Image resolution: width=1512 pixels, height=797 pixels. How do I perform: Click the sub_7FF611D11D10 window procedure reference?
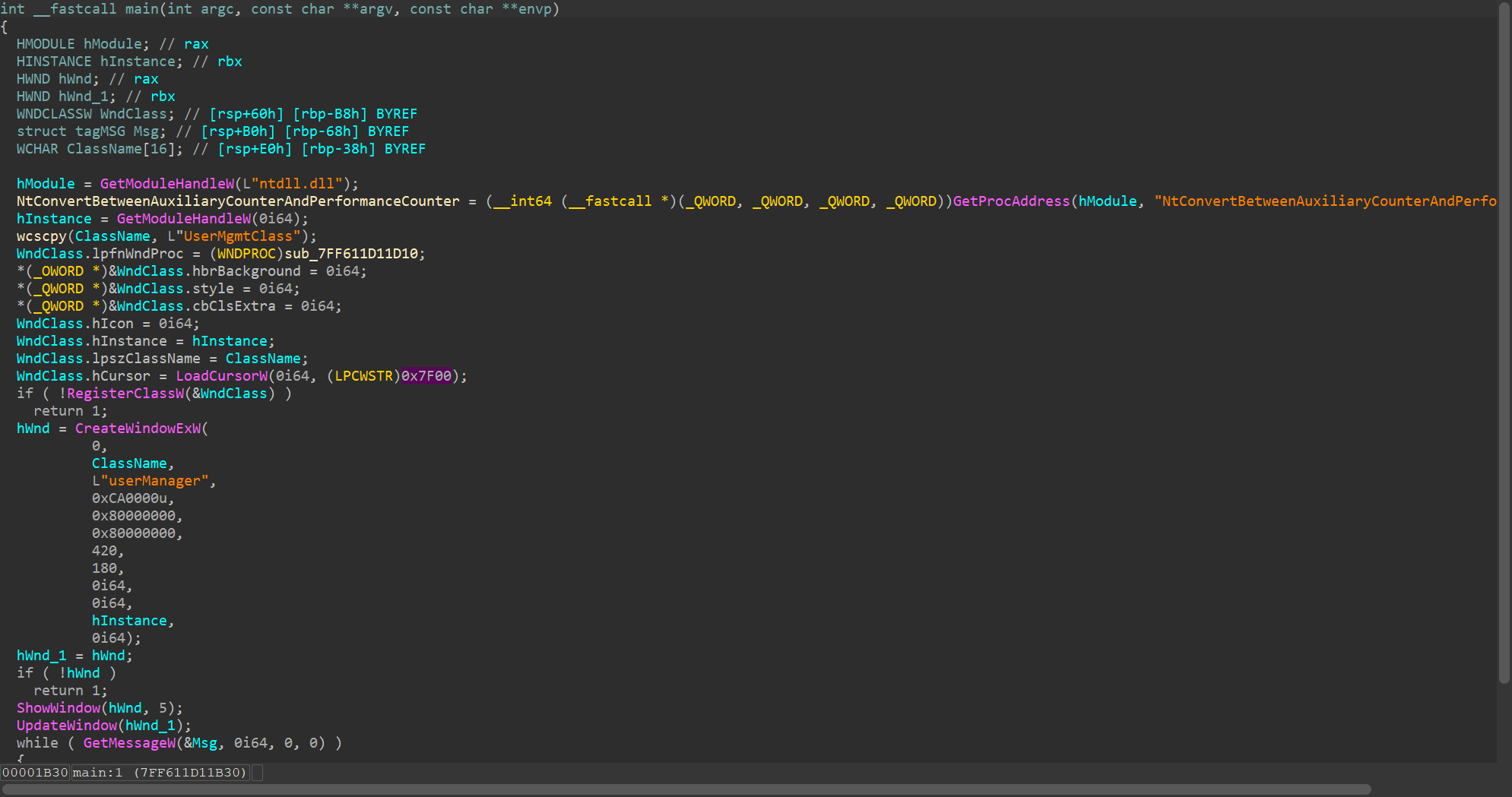pos(354,254)
